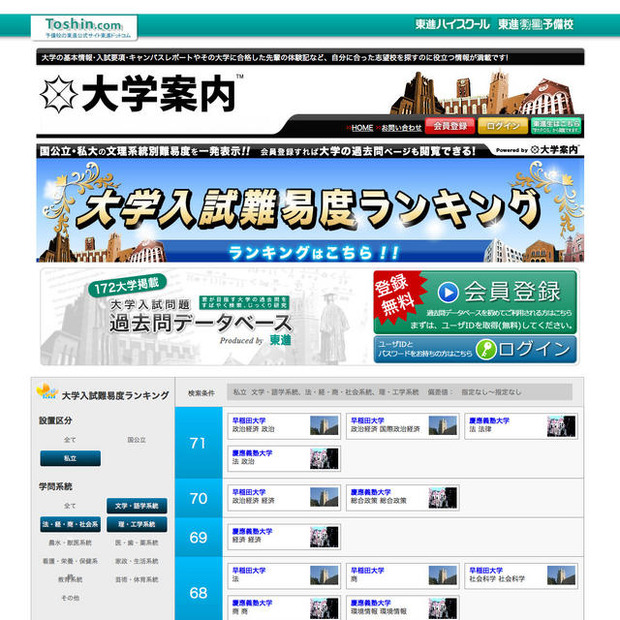This screenshot has height=620, width=620.
Task: Open 東進衛星予備校 link in top bar
Action: (x=536, y=25)
